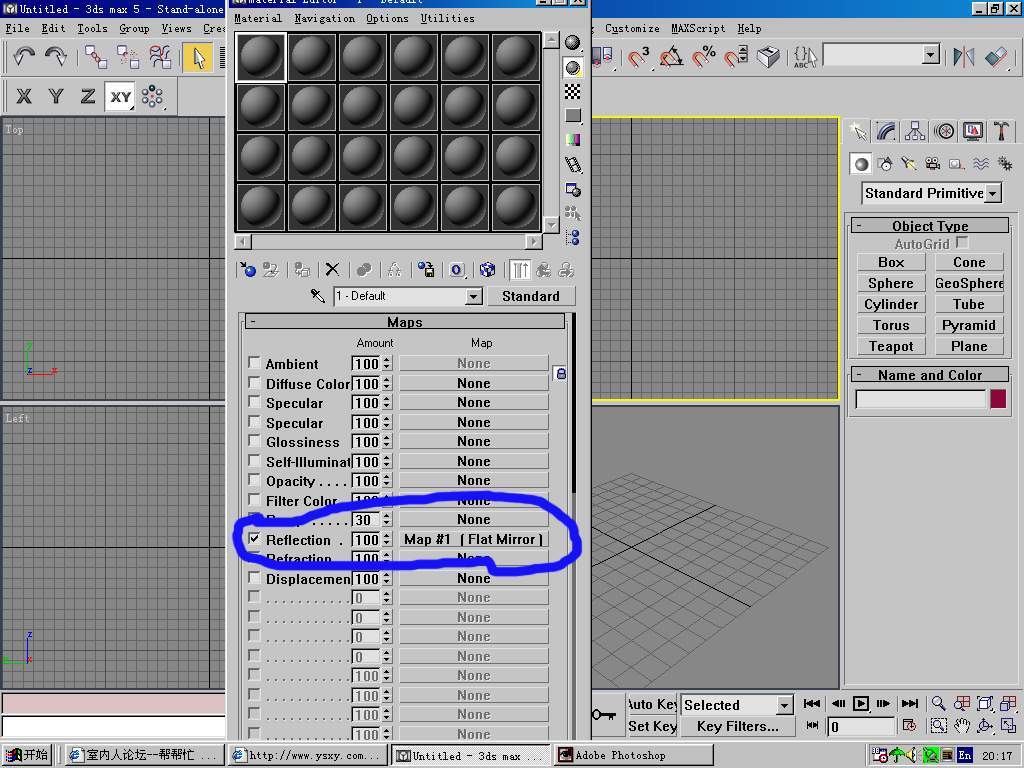
Task: Click the Mirror Selected Objects icon
Action: coord(963,57)
